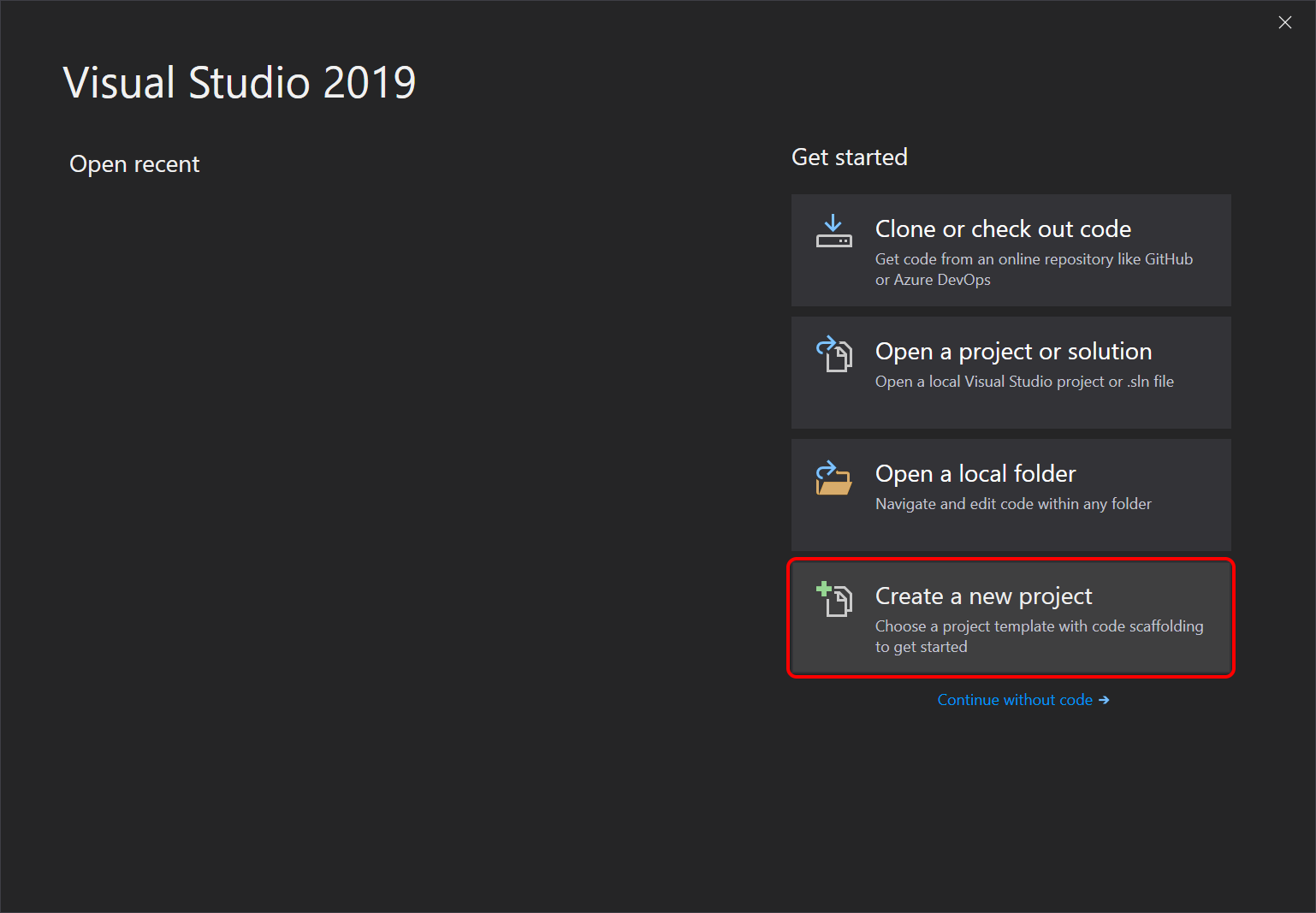Click the "Get started" heading
Screen dimensions: 1316x913
[849, 157]
